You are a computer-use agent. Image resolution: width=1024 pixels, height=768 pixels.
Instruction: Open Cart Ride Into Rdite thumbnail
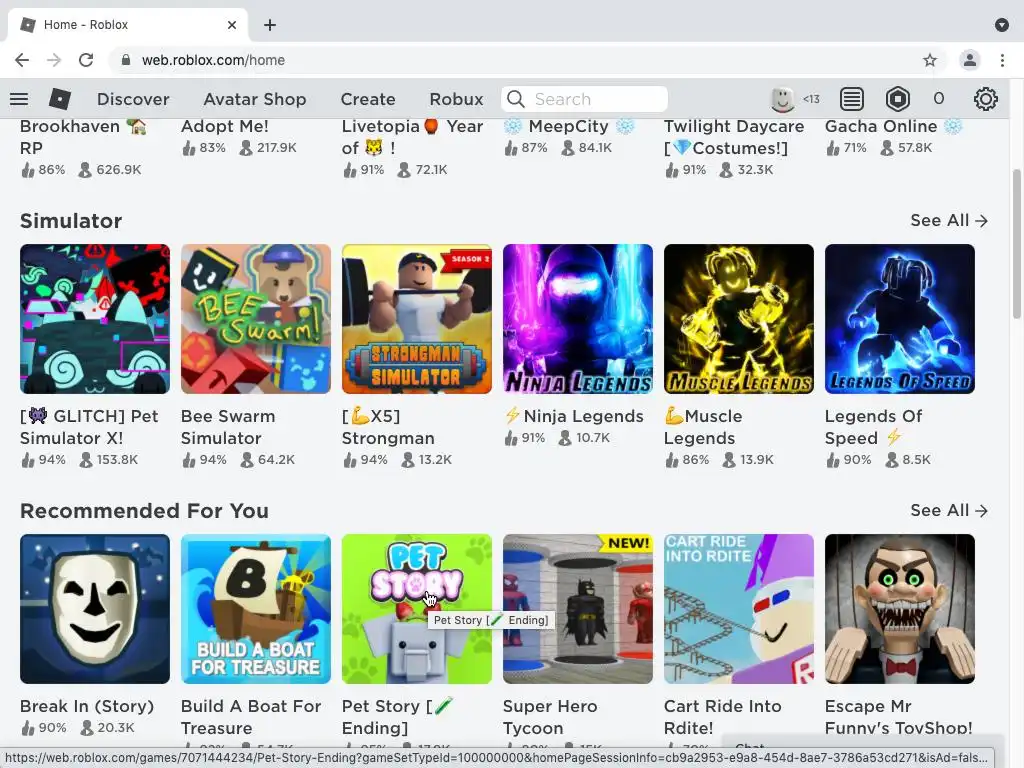point(739,609)
